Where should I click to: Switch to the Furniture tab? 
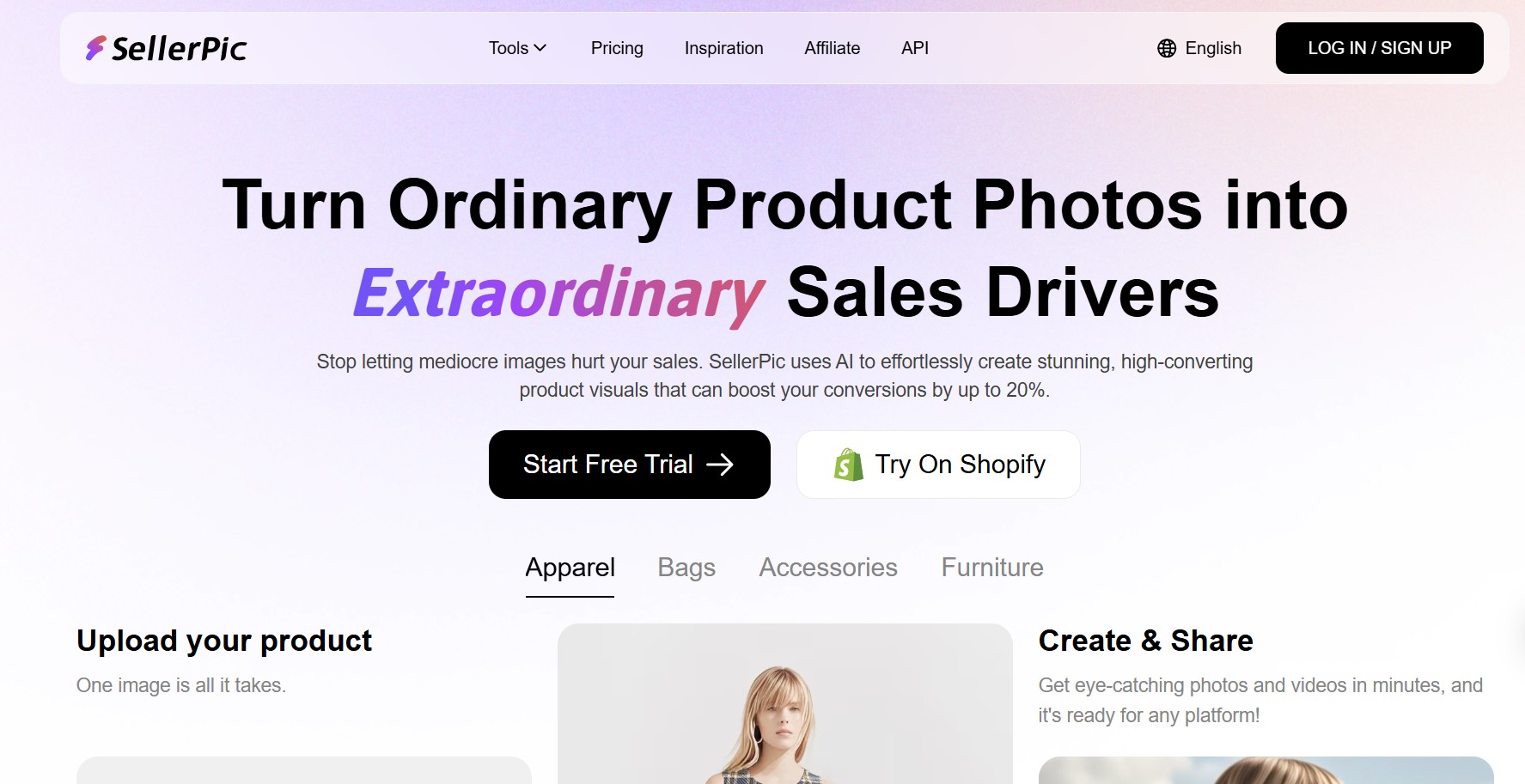click(x=992, y=568)
